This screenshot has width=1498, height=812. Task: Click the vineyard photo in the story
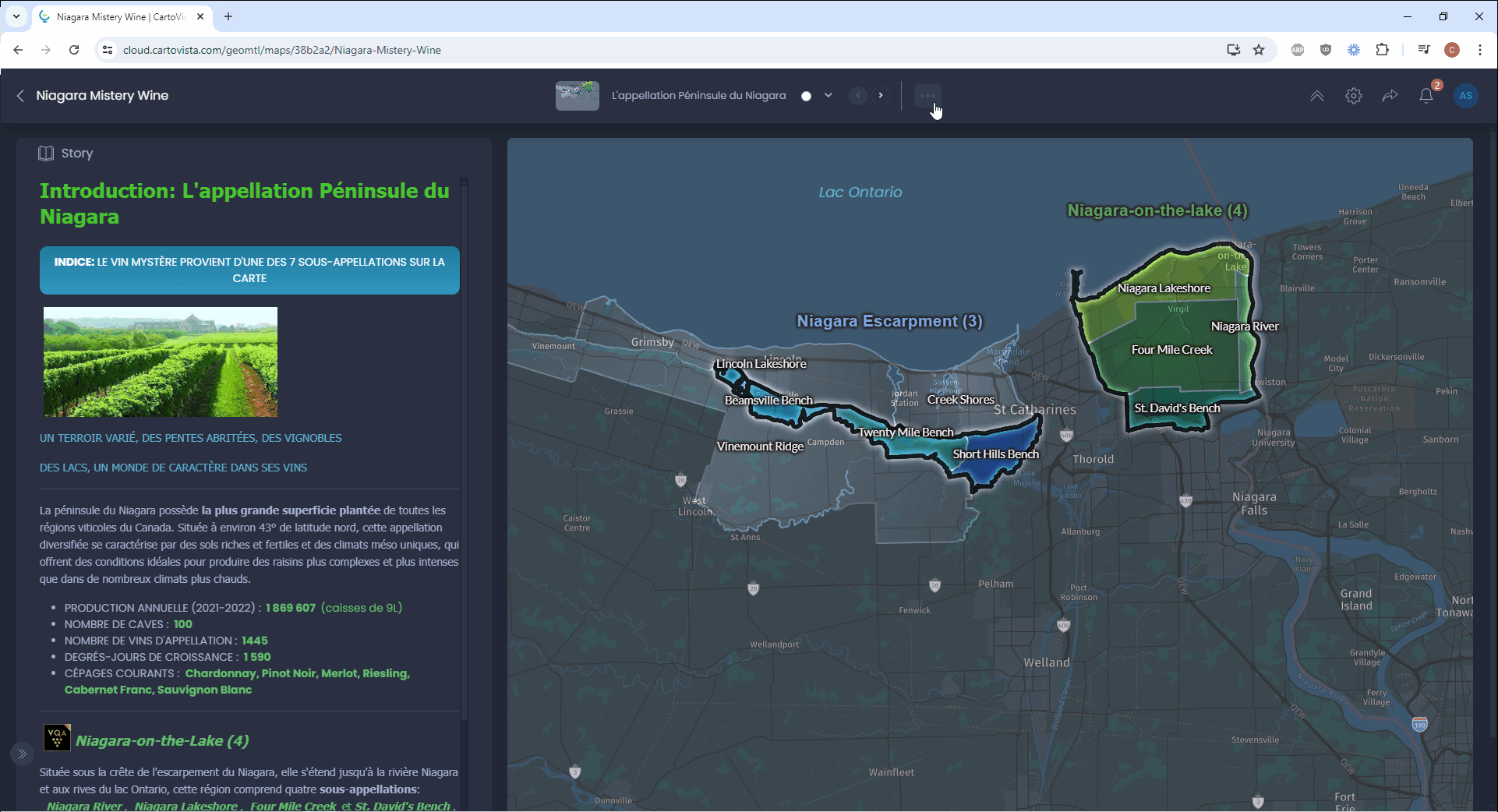(x=161, y=362)
